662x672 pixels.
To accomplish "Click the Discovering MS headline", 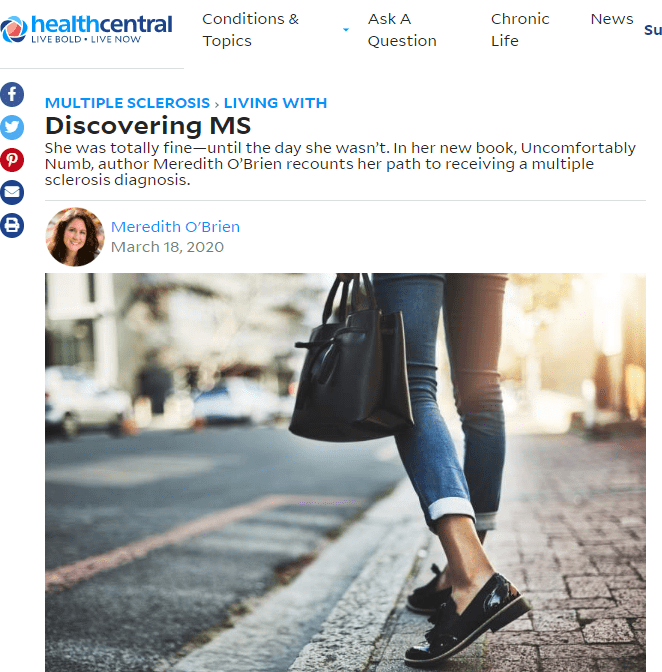I will click(x=148, y=126).
